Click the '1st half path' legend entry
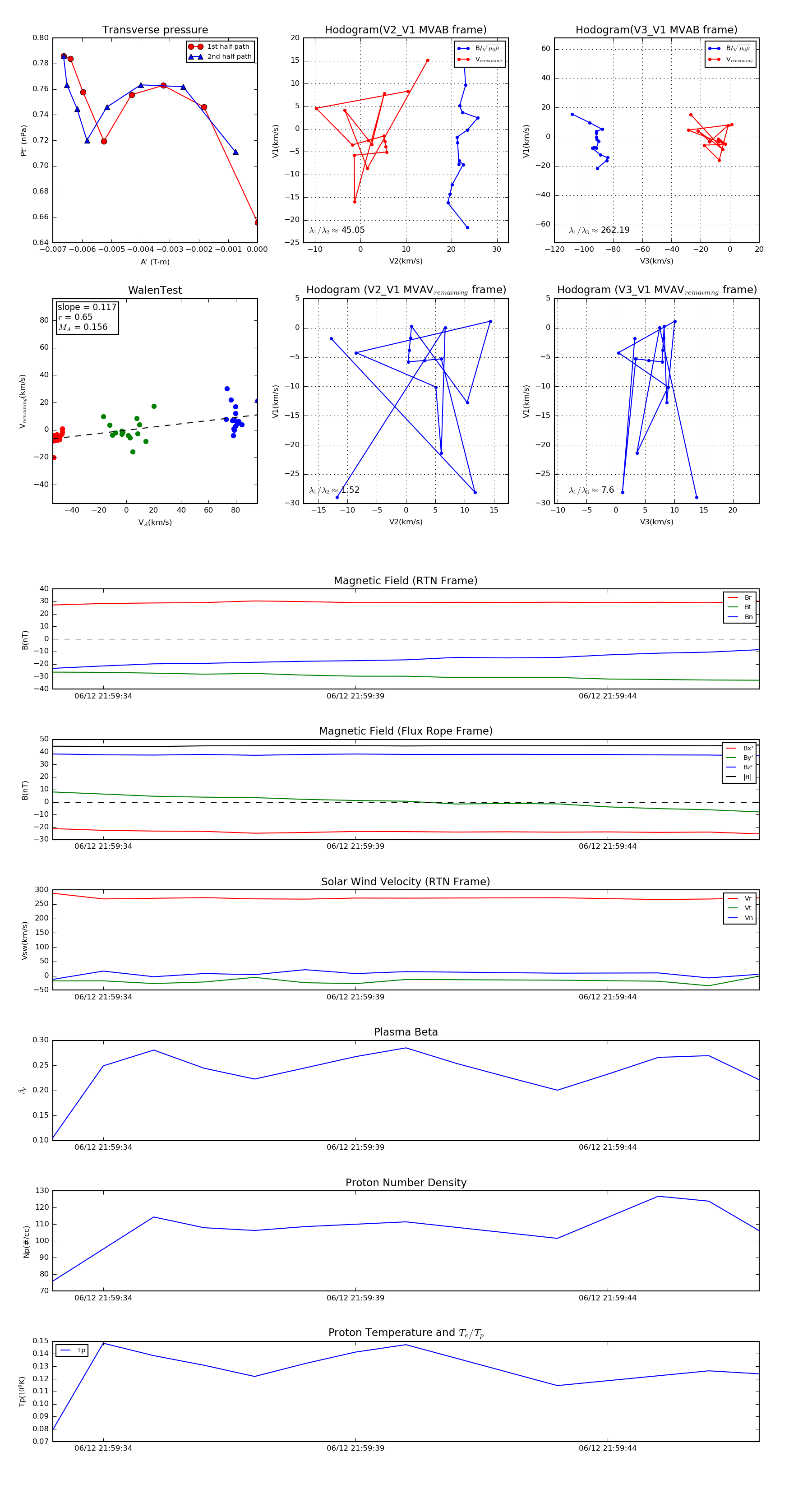 [220, 47]
